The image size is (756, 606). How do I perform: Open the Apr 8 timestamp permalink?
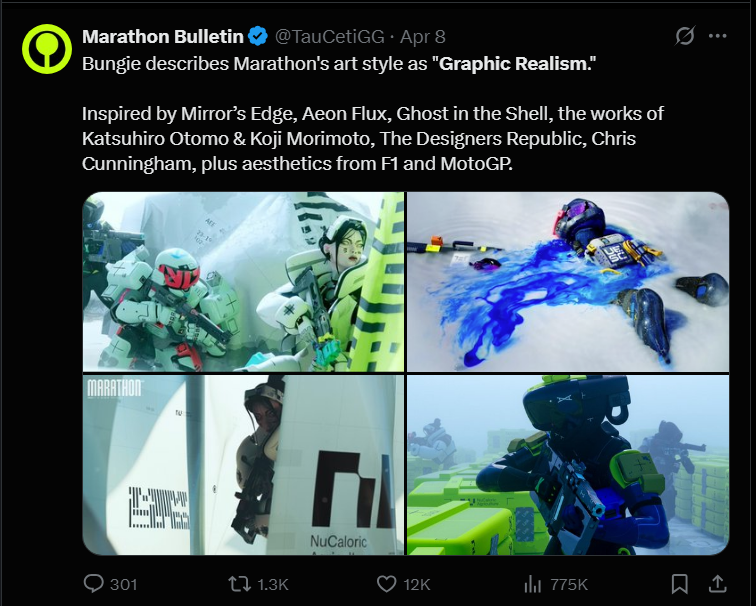[422, 37]
